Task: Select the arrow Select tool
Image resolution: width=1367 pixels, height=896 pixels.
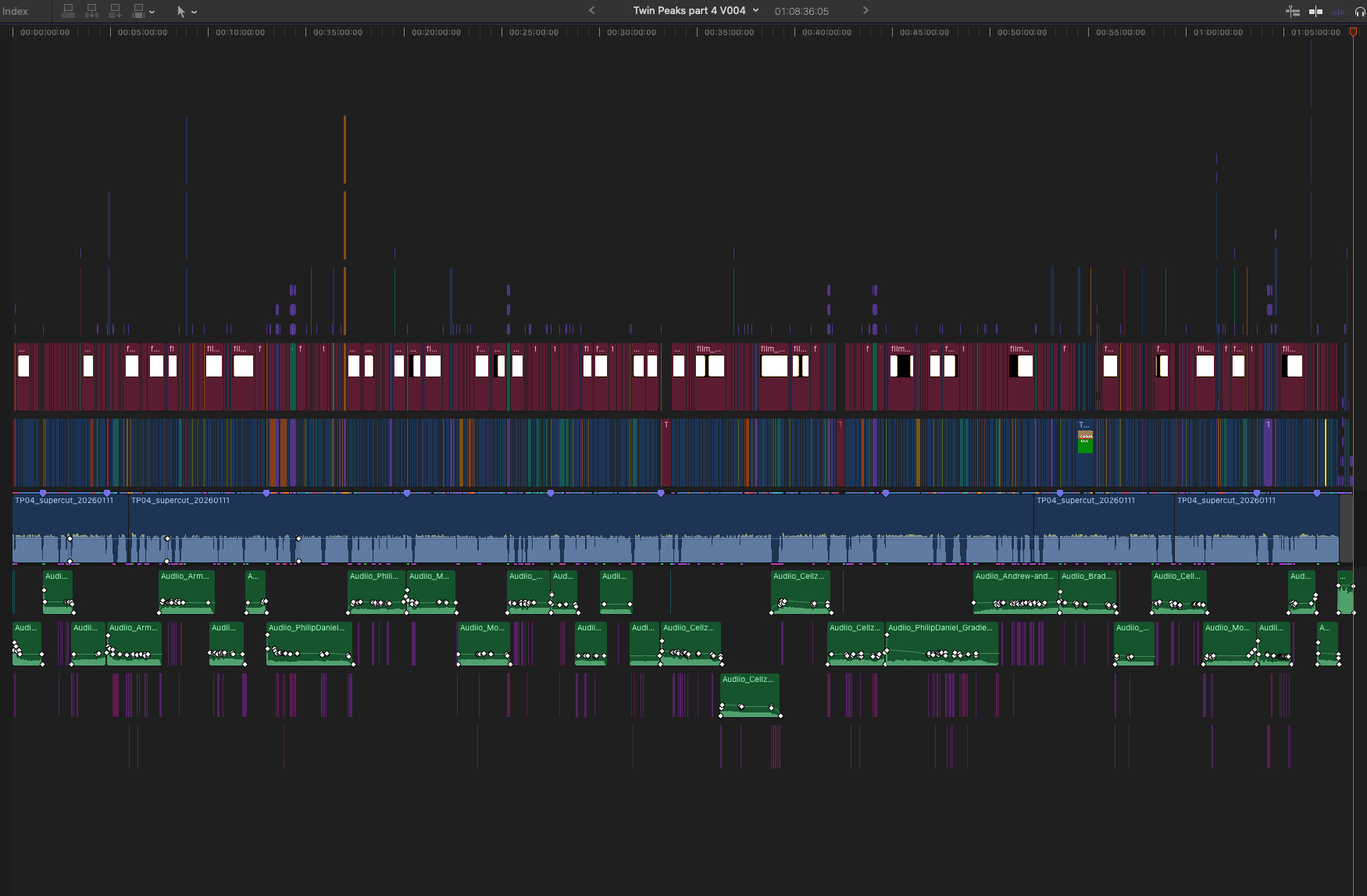Action: click(180, 12)
